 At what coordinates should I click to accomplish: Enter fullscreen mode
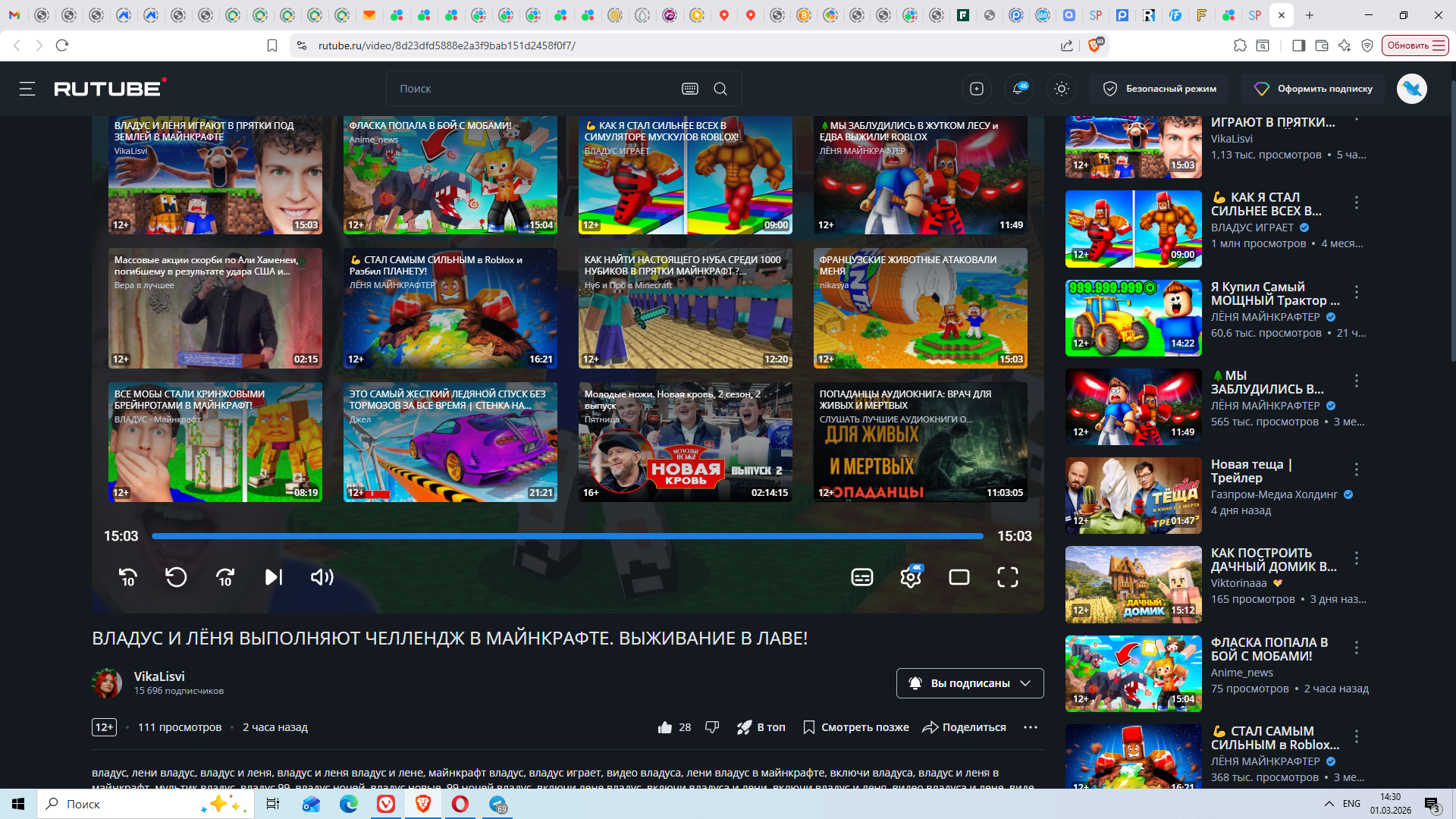[1007, 577]
